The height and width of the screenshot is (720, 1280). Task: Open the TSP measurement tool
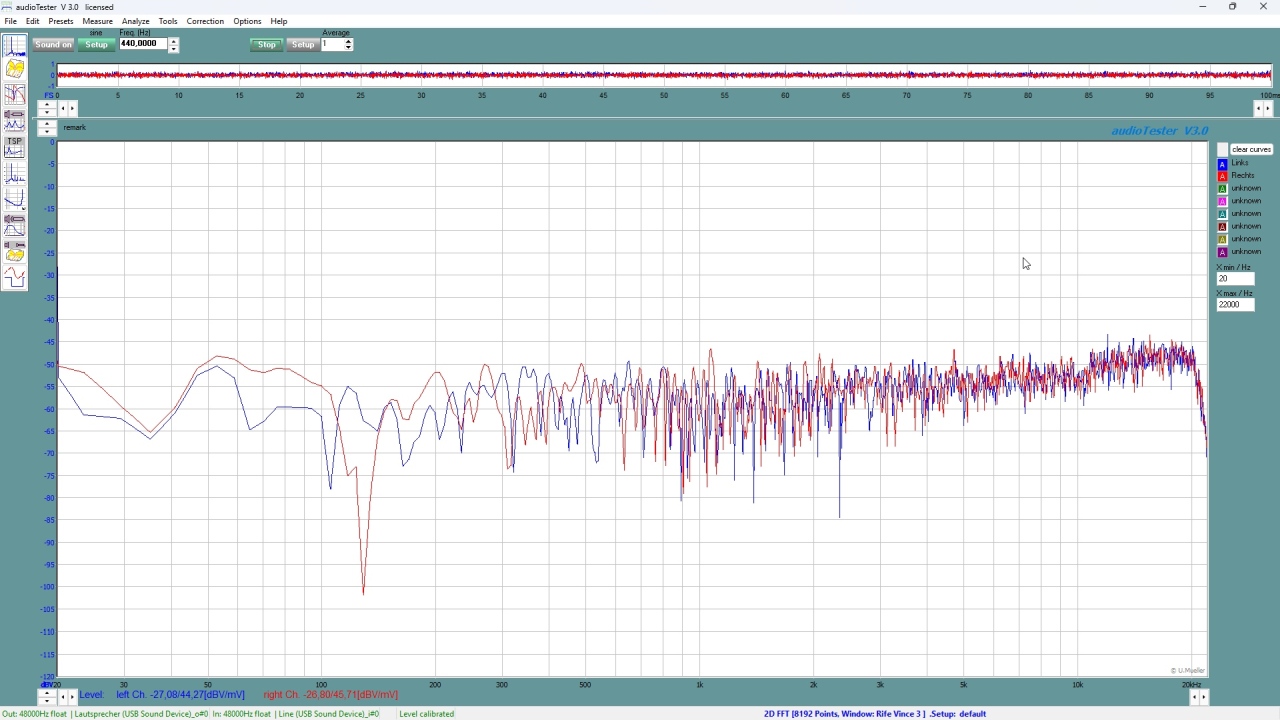pos(14,147)
